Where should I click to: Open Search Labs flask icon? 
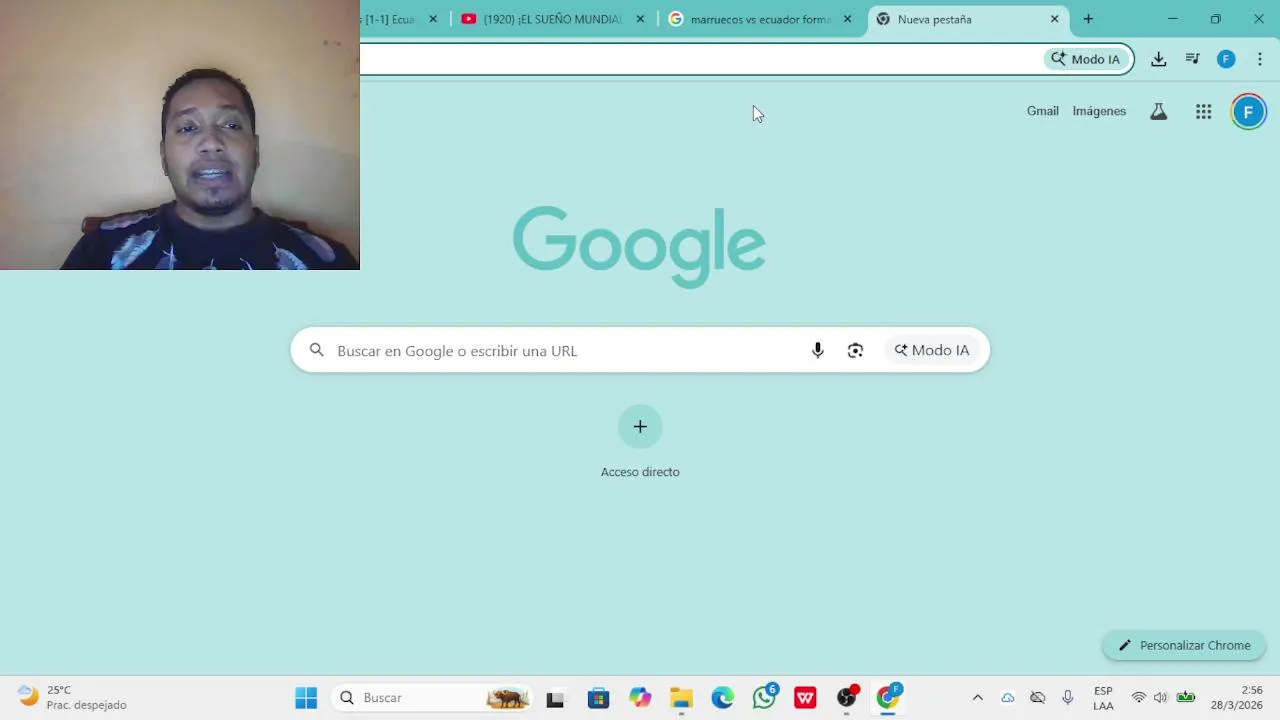[x=1158, y=112]
